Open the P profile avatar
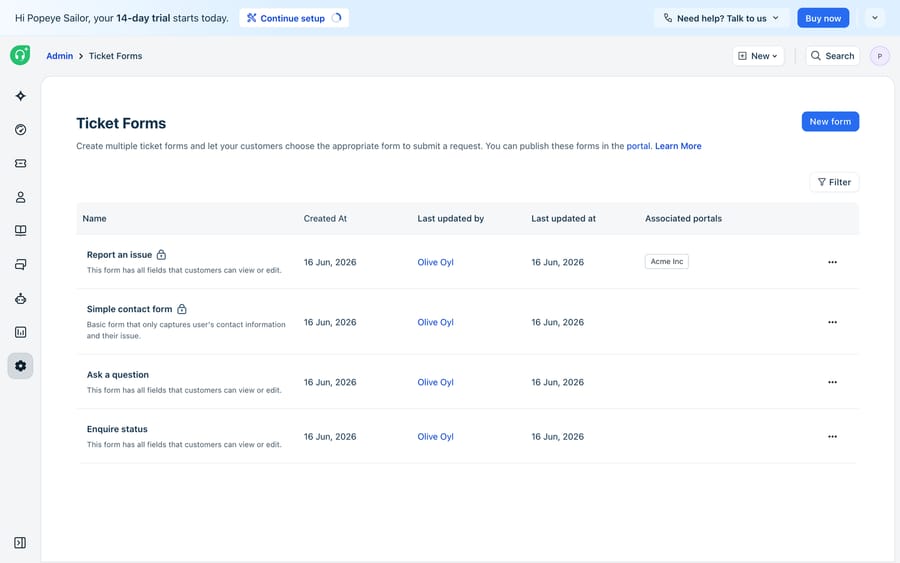Viewport: 900px width, 563px height. pyautogui.click(x=879, y=56)
